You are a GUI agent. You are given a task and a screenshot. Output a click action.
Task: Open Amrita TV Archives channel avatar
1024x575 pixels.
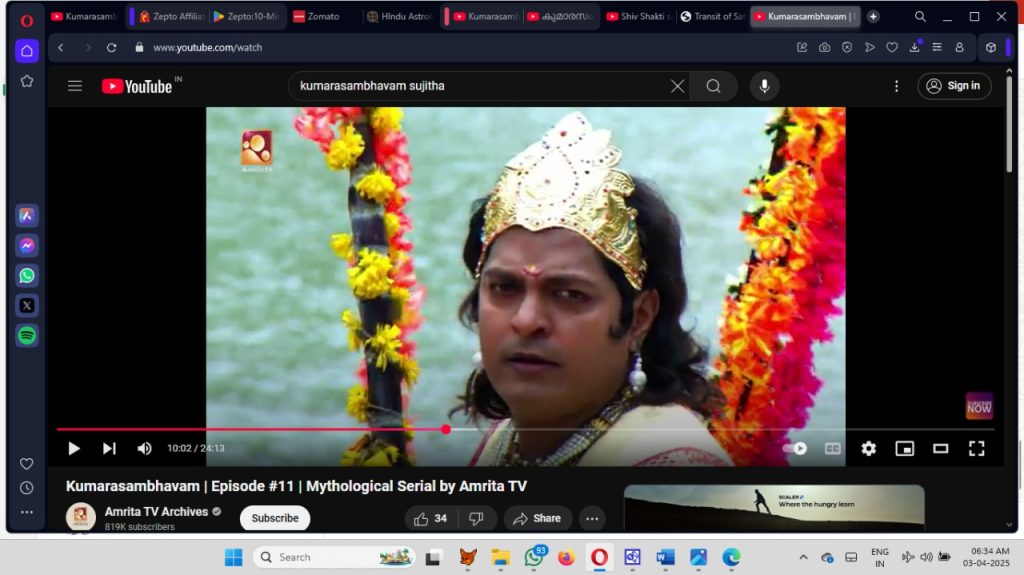[x=81, y=518]
